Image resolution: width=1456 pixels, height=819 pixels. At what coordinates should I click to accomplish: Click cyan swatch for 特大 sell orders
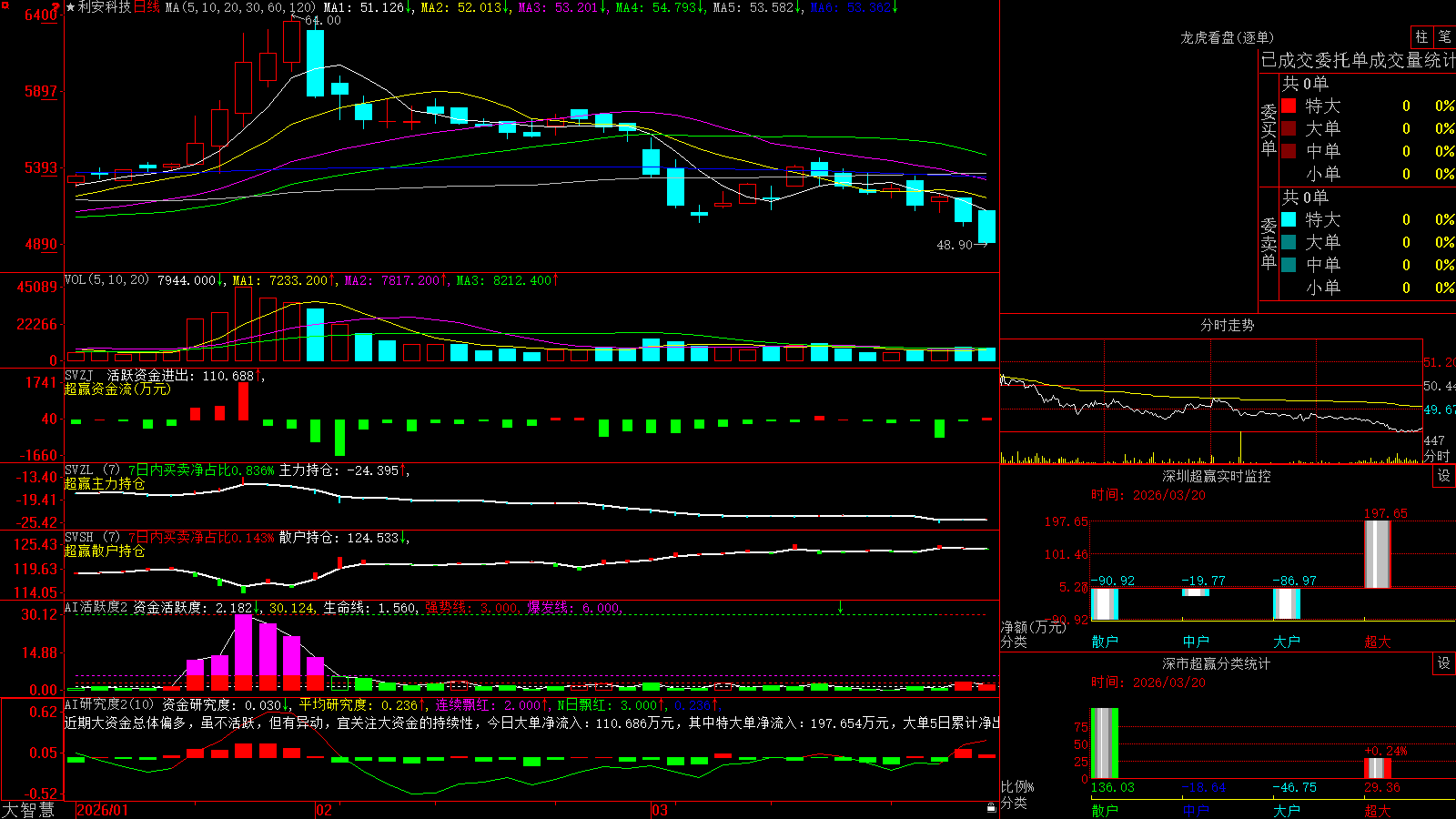coord(1289,219)
